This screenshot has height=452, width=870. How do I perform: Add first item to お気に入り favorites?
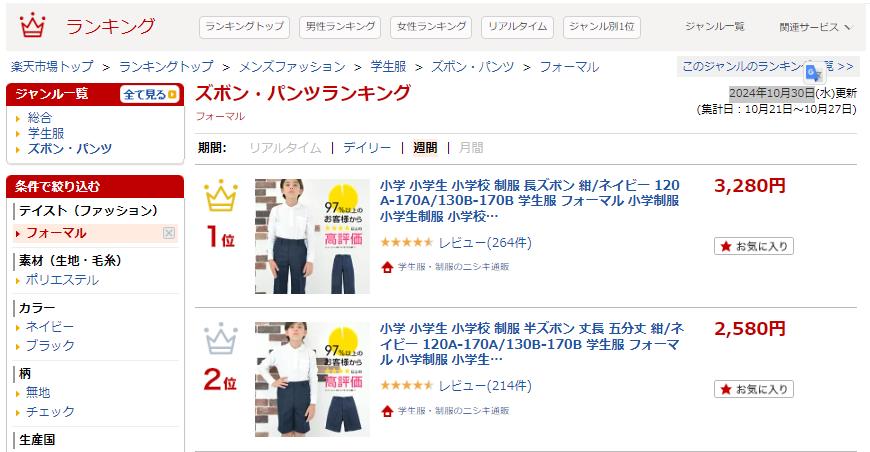(x=753, y=246)
